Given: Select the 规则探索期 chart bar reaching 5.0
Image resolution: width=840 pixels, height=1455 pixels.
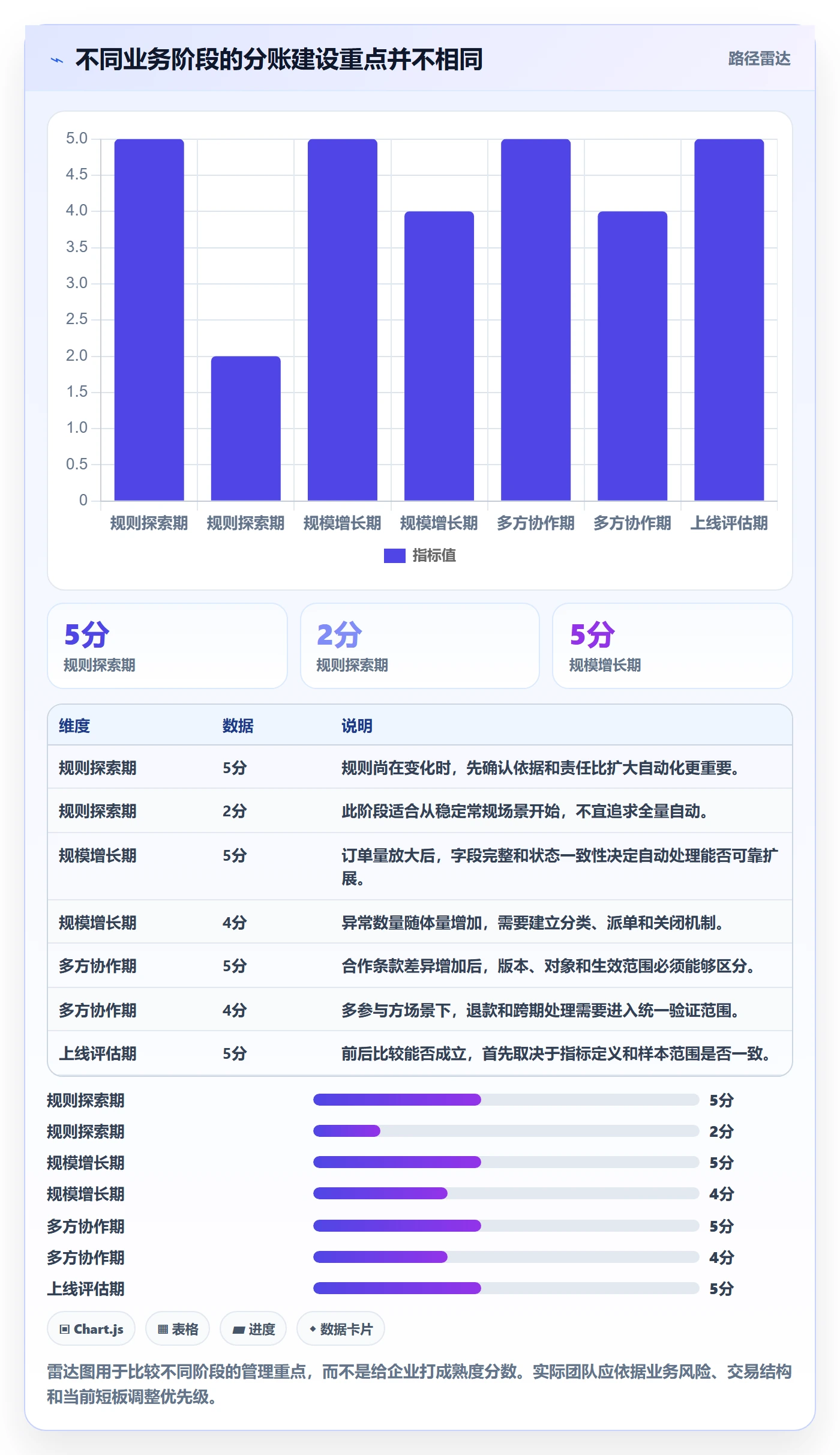Looking at the screenshot, I should click(x=149, y=320).
